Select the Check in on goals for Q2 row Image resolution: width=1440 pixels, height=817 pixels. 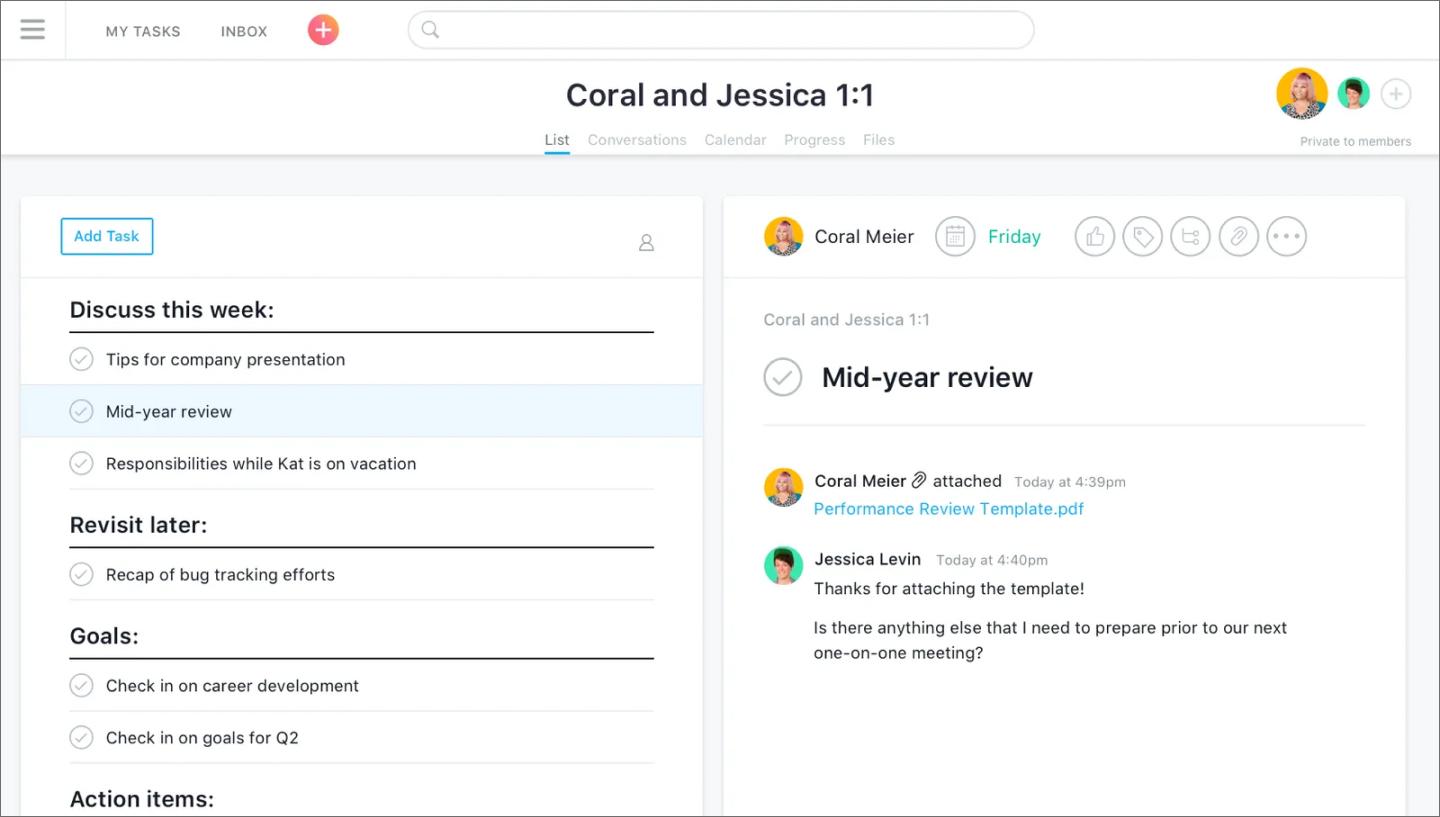pyautogui.click(x=361, y=737)
